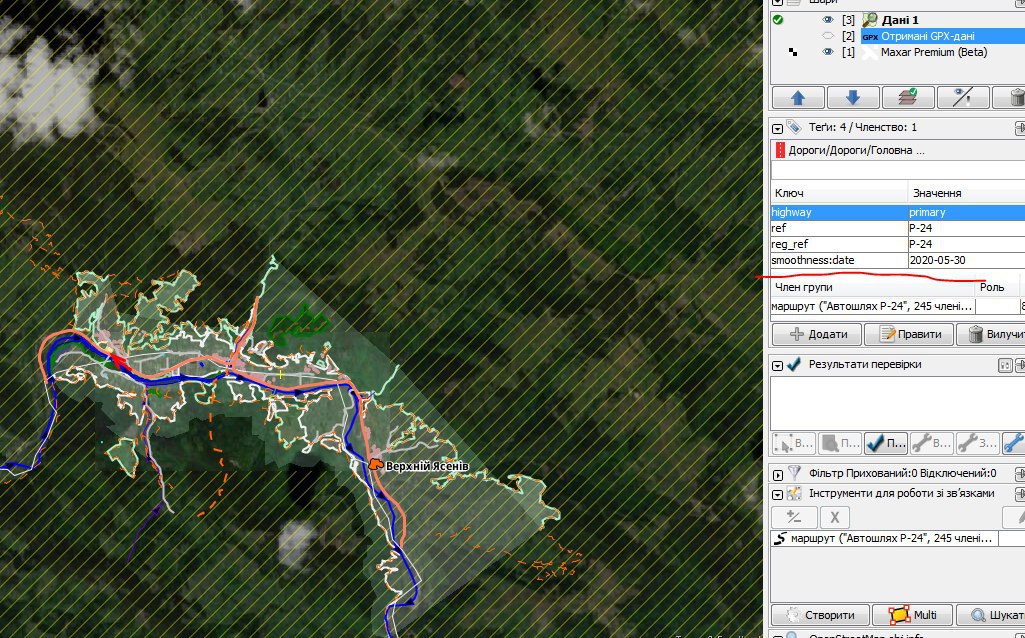Click the offset indicator on Maxar layer

(793, 52)
